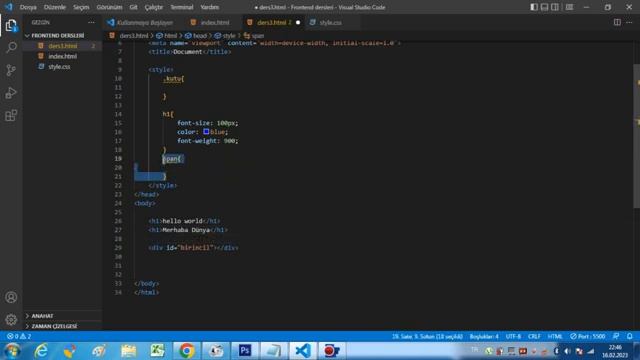Click errors and warnings status indicator

[x=19, y=336]
